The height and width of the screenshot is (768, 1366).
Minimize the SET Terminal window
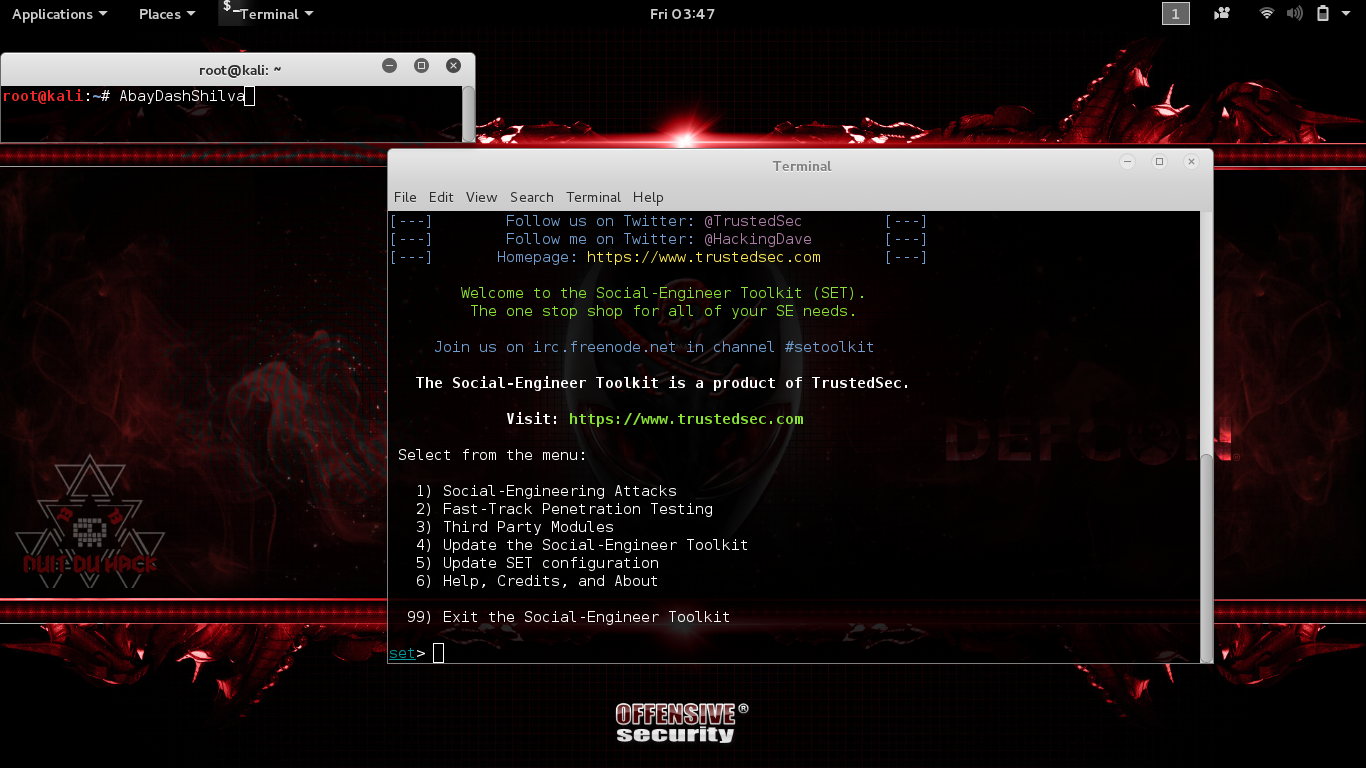point(1127,161)
